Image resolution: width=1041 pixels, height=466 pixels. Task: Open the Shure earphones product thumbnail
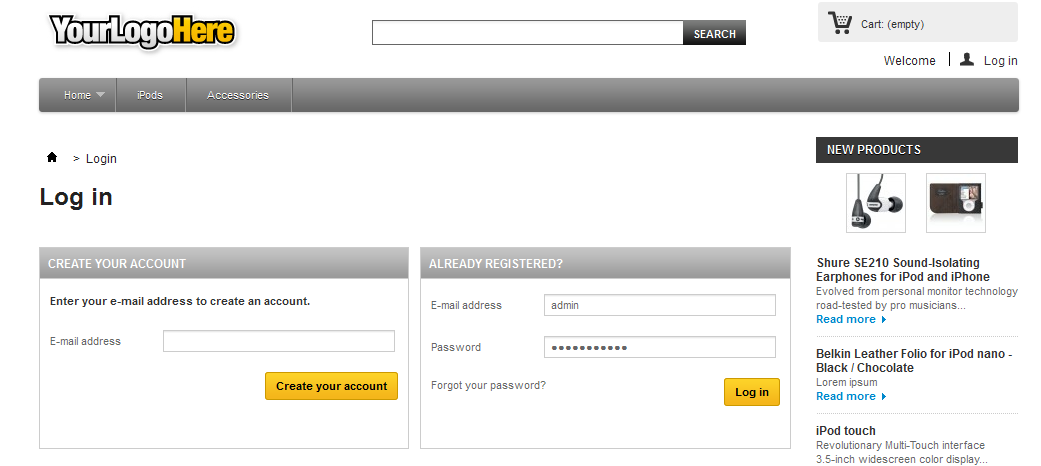pyautogui.click(x=875, y=203)
